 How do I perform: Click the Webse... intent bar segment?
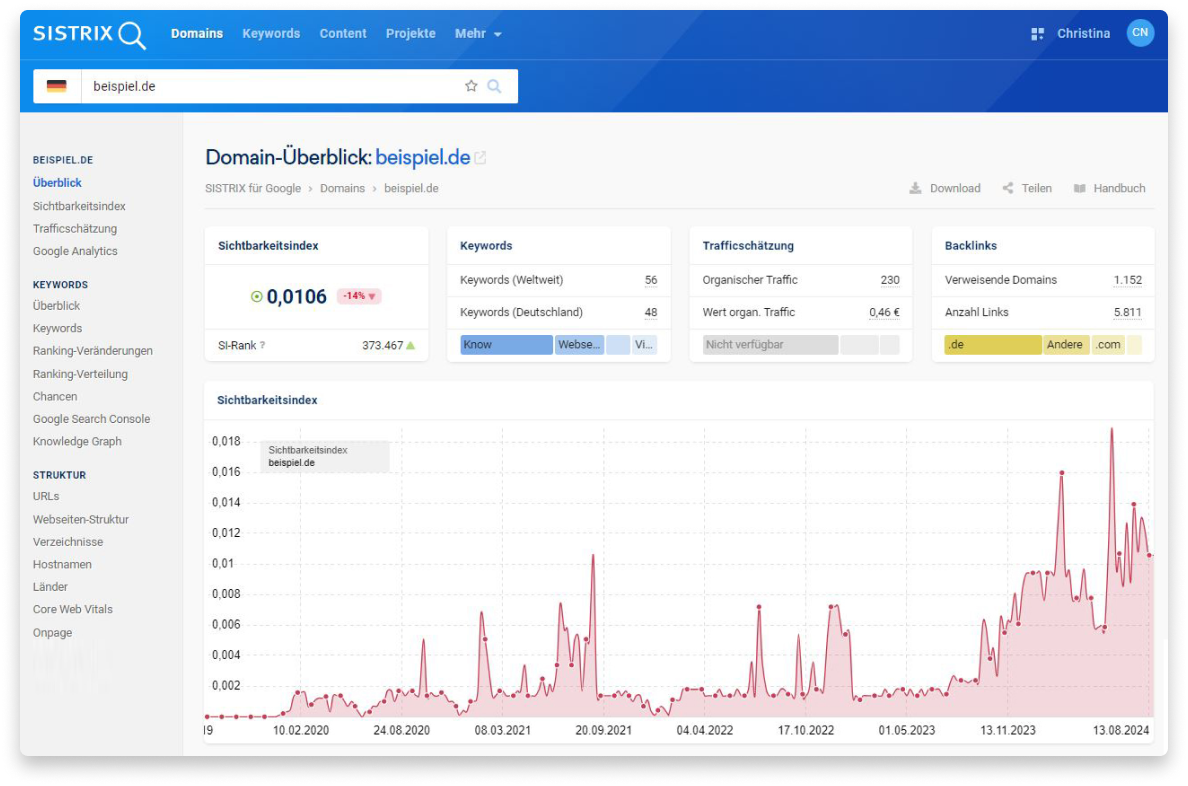580,345
